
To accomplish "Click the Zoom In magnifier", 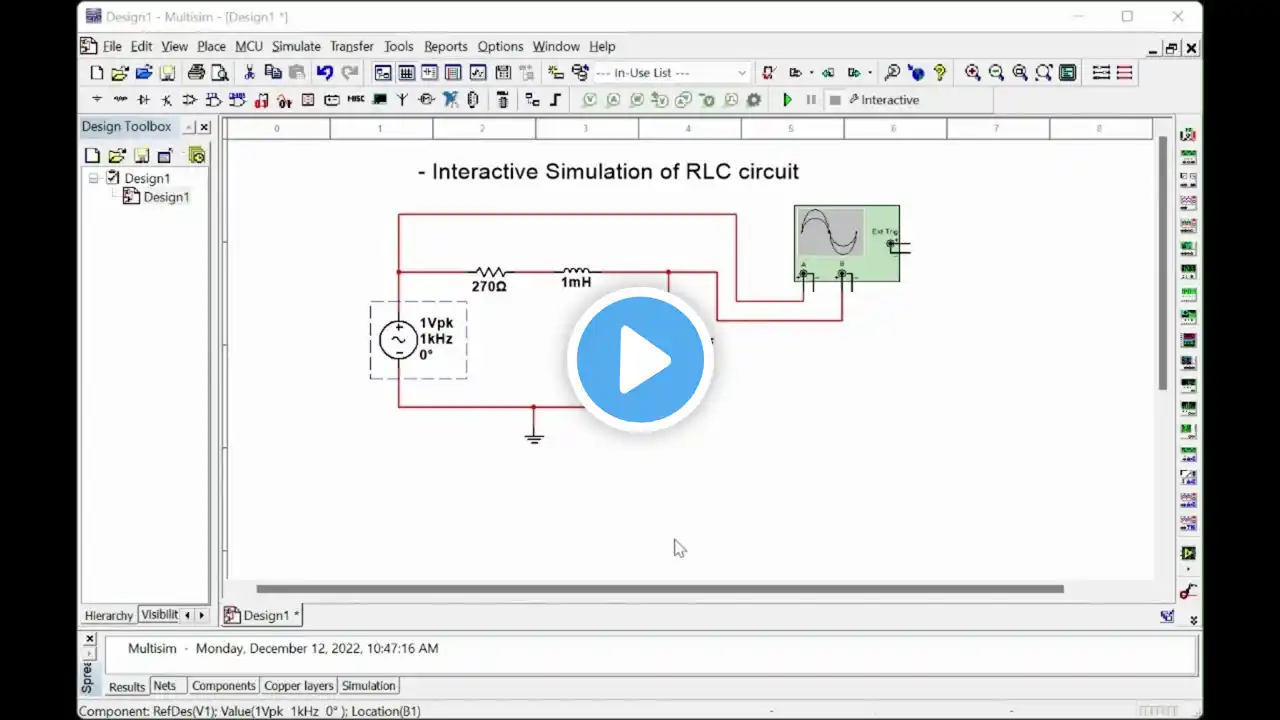I will 972,73.
